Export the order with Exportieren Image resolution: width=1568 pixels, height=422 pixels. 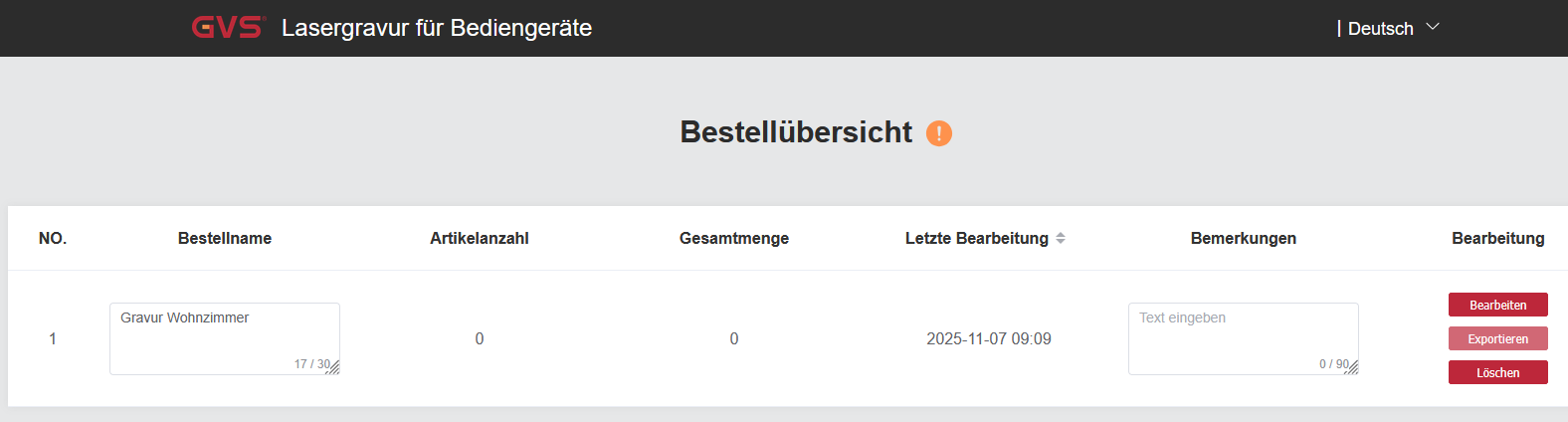tap(1497, 338)
